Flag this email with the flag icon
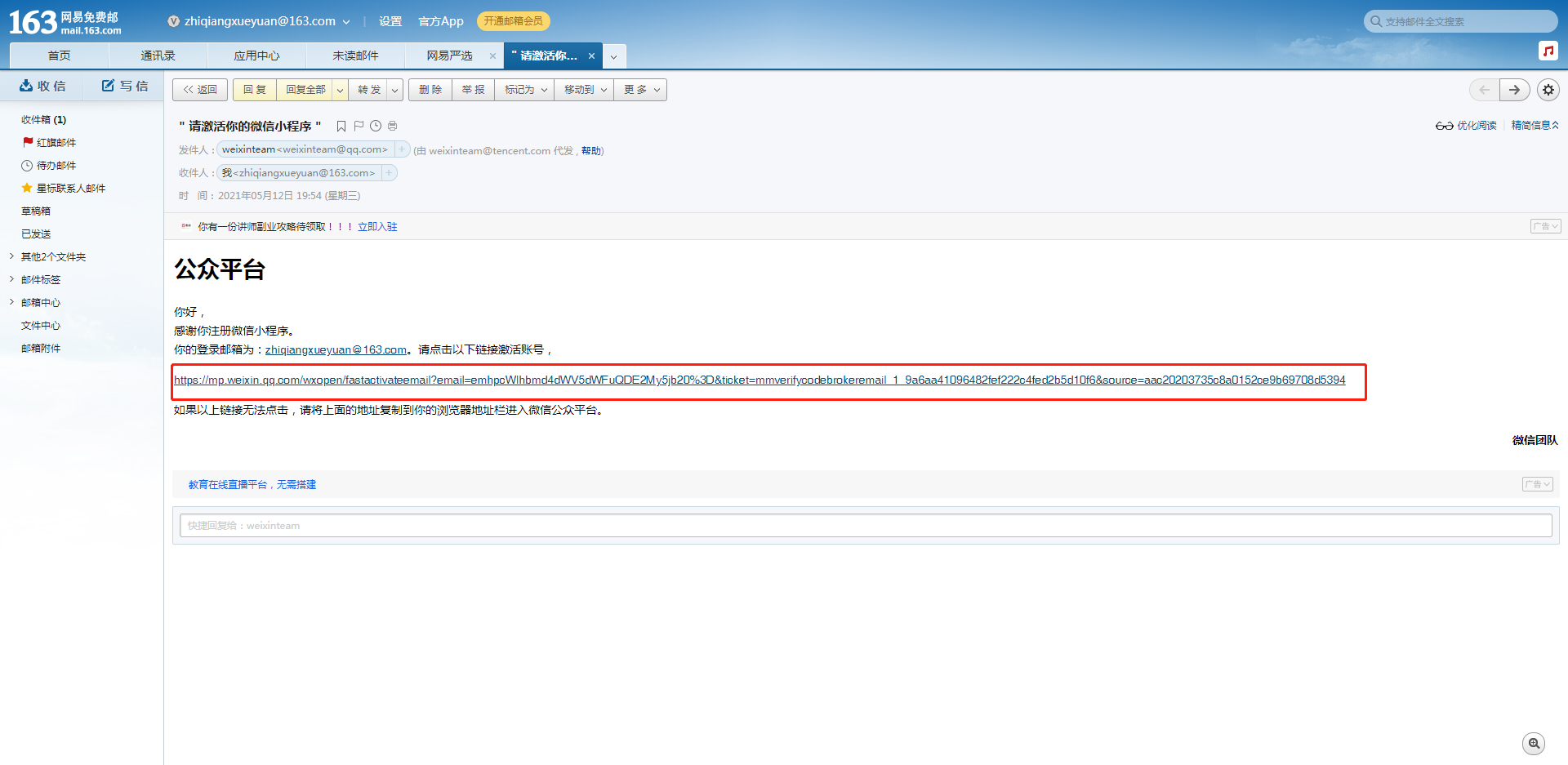1568x765 pixels. point(359,127)
